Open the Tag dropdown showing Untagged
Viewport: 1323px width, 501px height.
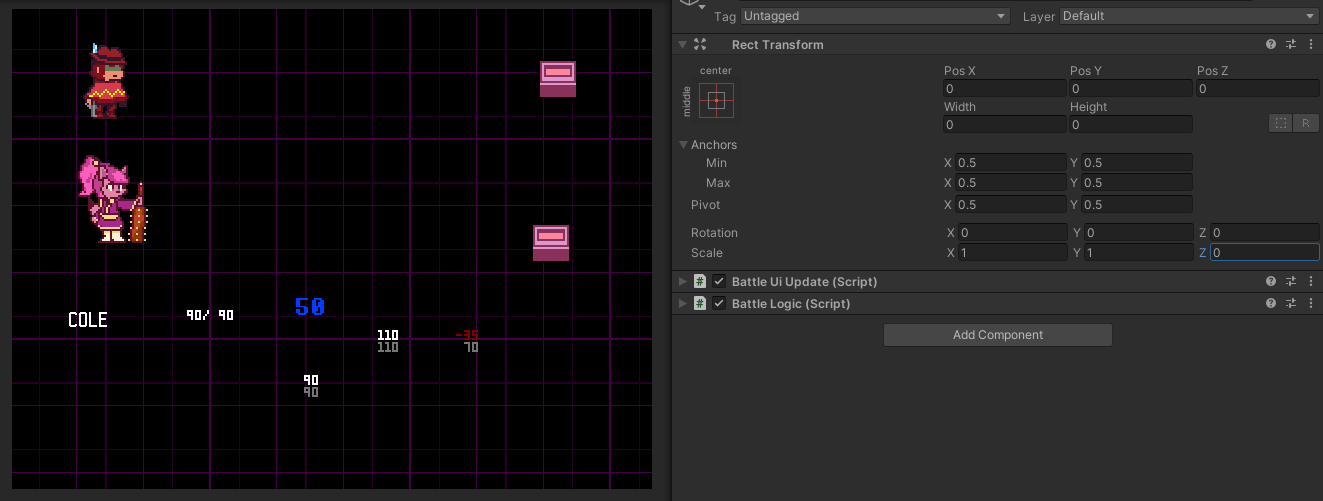click(x=876, y=16)
